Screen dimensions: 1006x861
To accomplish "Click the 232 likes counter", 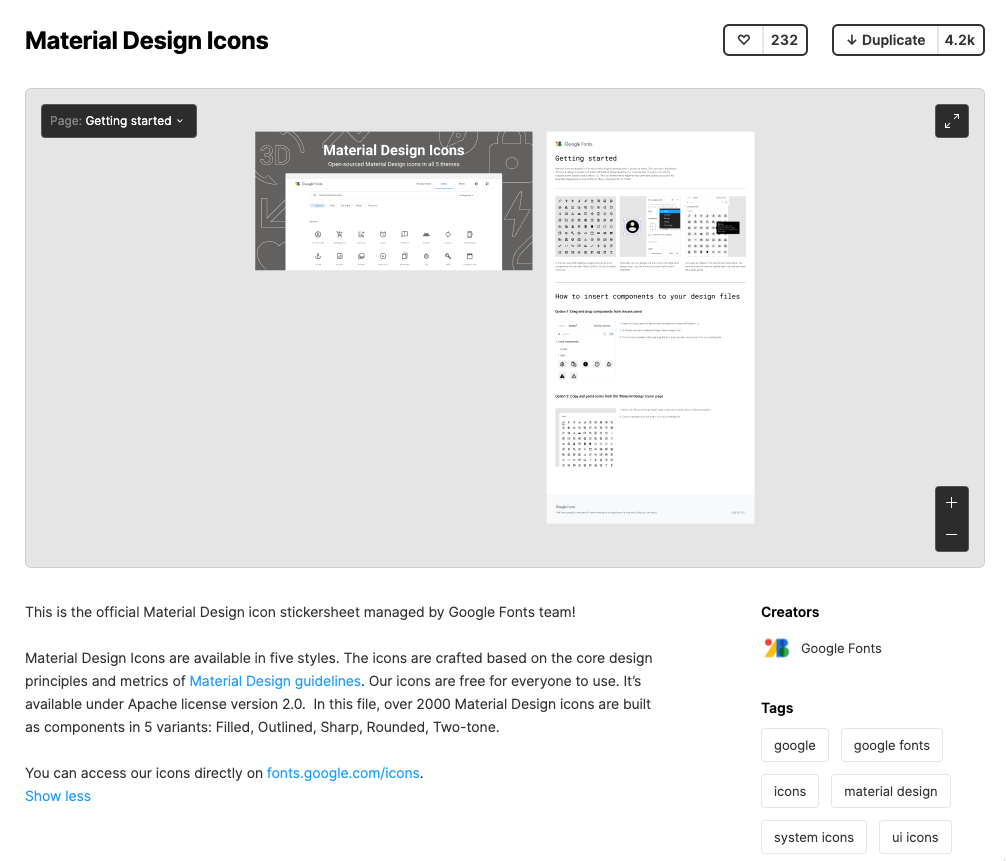I will (783, 40).
